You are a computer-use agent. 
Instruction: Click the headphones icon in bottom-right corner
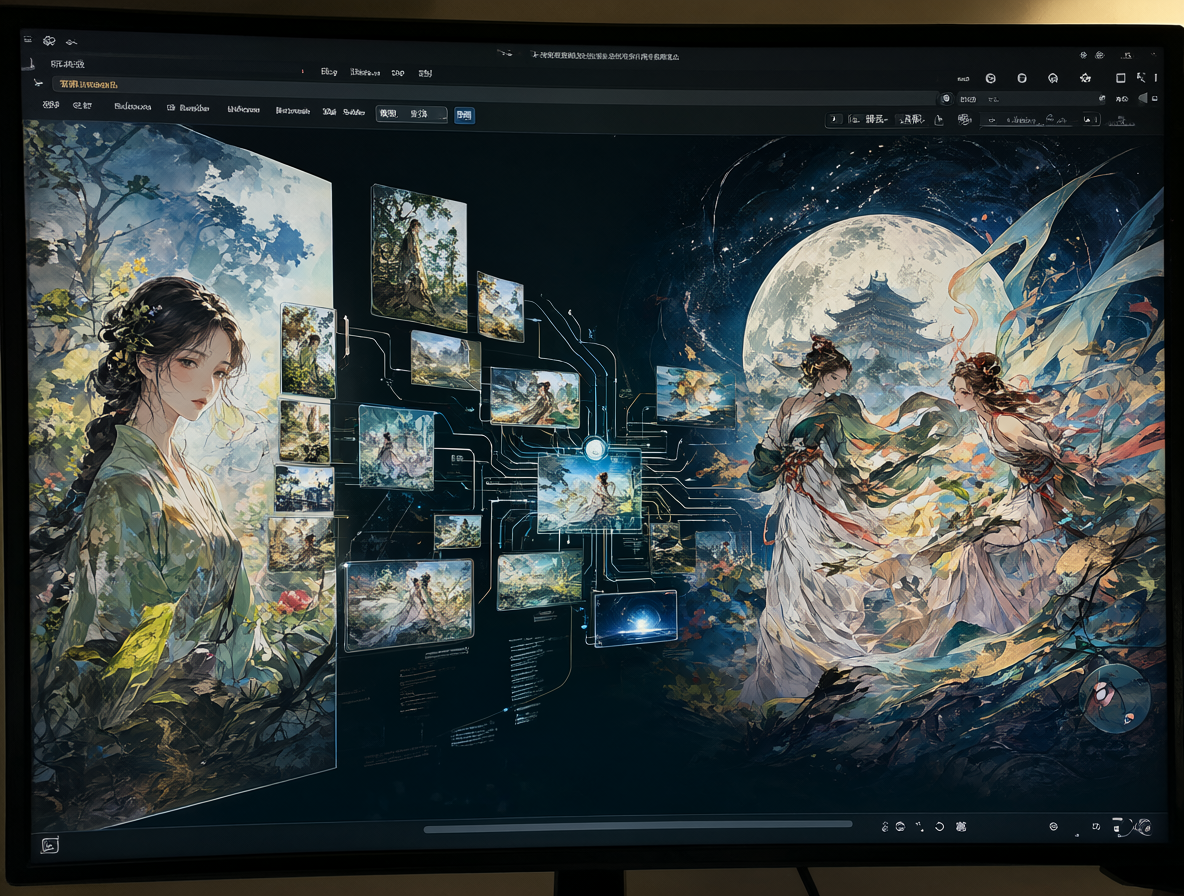click(x=1142, y=827)
